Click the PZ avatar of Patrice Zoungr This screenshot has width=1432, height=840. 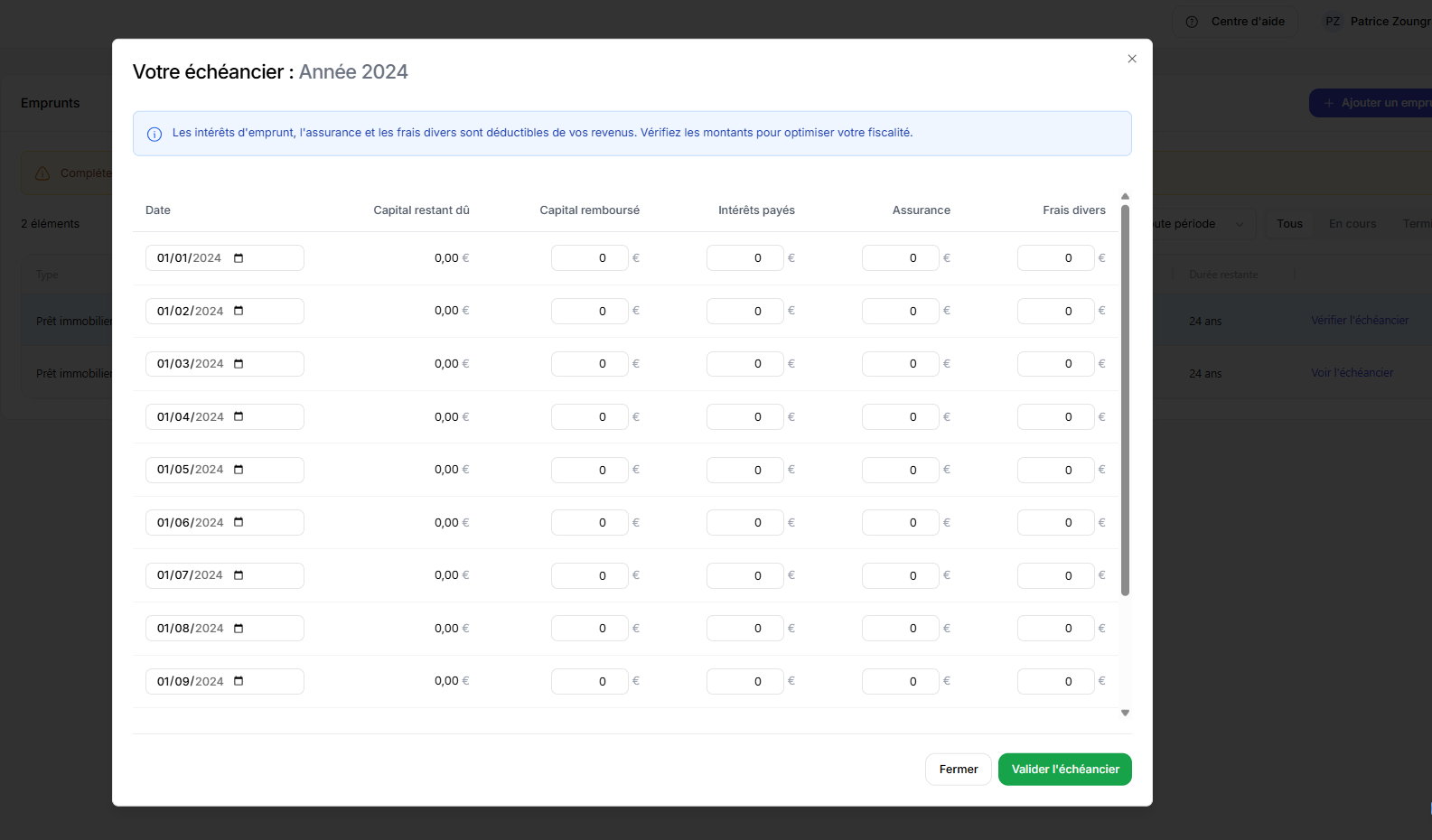(1333, 22)
